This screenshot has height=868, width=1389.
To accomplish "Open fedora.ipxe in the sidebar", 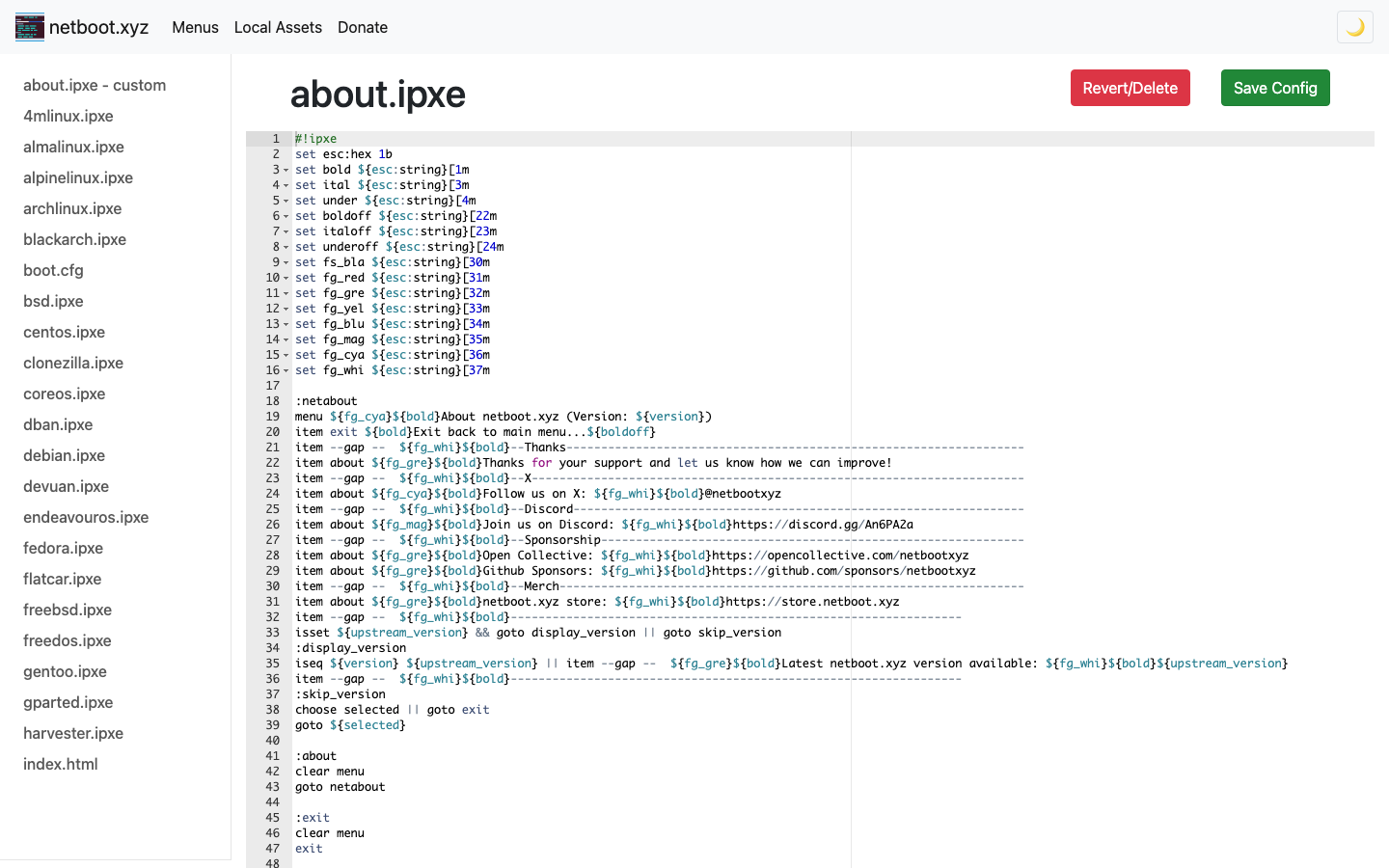I will click(x=63, y=548).
